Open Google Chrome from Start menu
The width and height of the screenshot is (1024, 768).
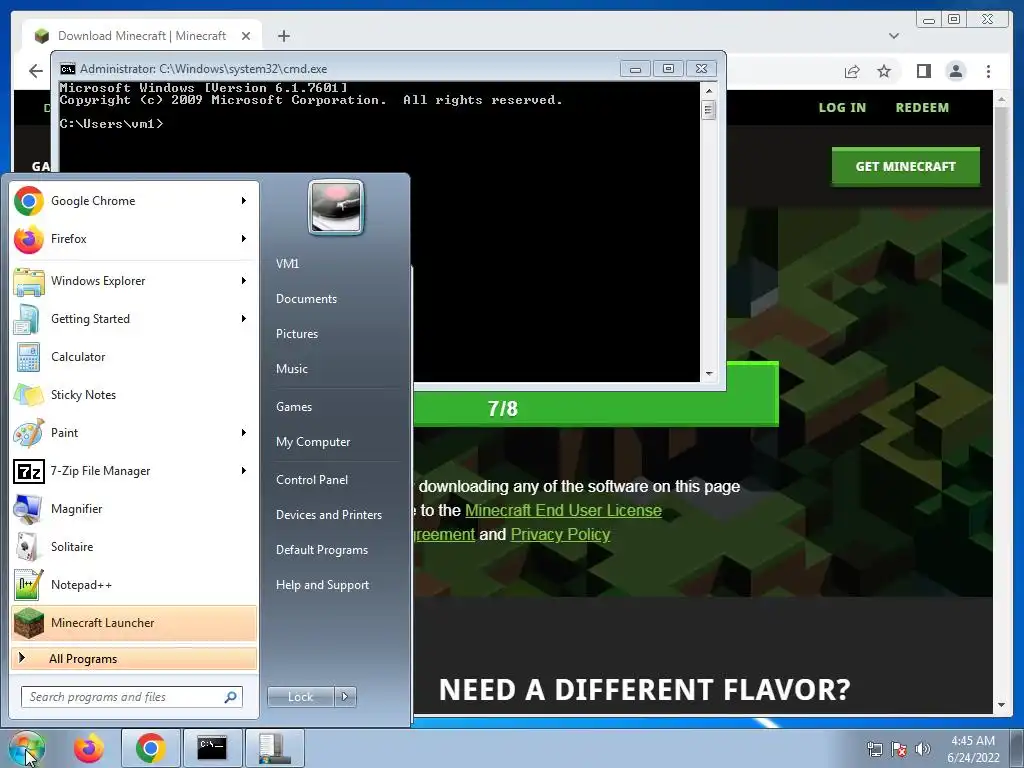coord(134,200)
